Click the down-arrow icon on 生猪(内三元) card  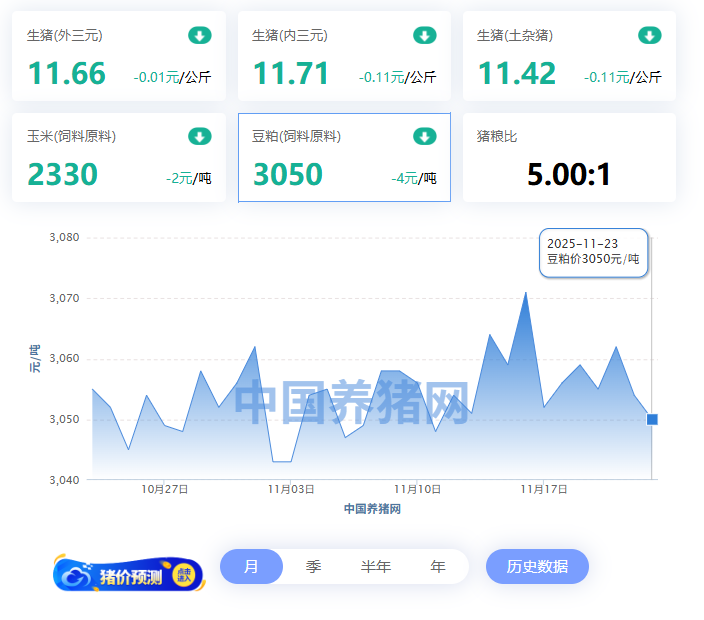425,36
